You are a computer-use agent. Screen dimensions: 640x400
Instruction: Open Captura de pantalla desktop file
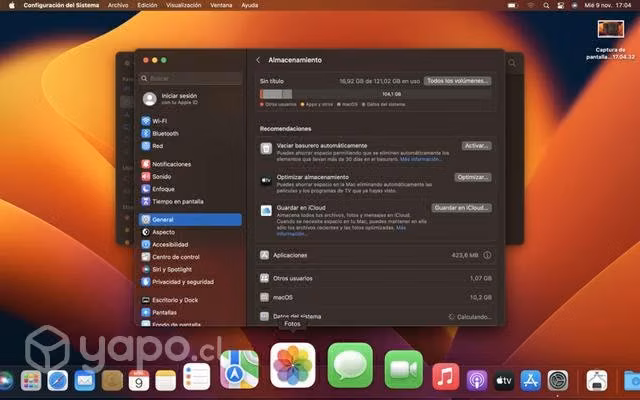coord(611,39)
